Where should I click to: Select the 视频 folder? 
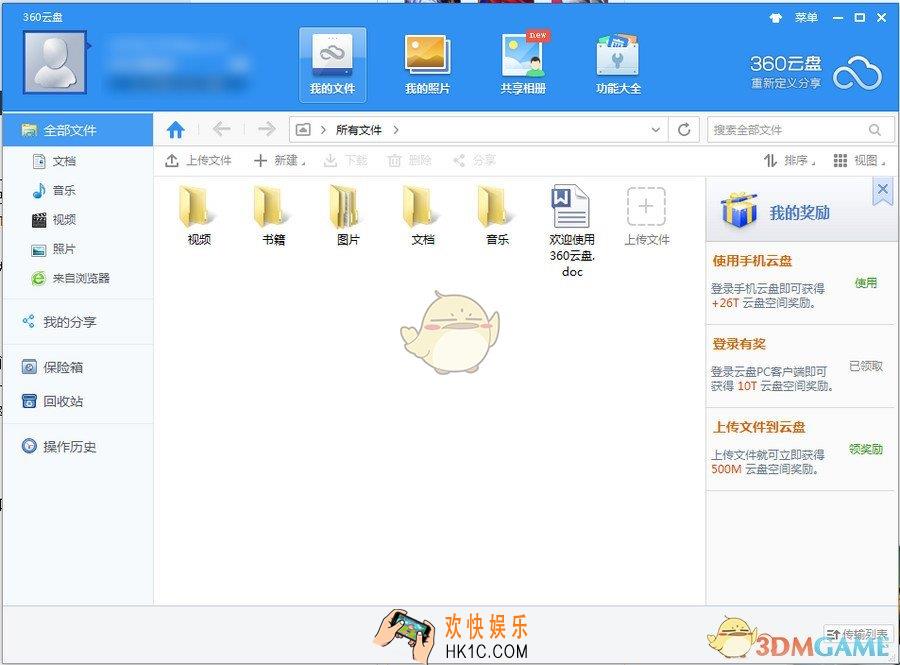(x=199, y=216)
